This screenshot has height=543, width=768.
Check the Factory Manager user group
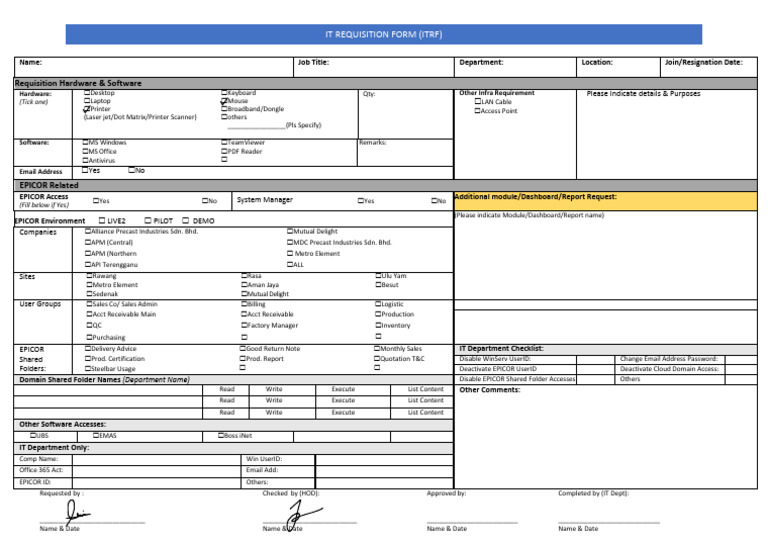pos(244,325)
